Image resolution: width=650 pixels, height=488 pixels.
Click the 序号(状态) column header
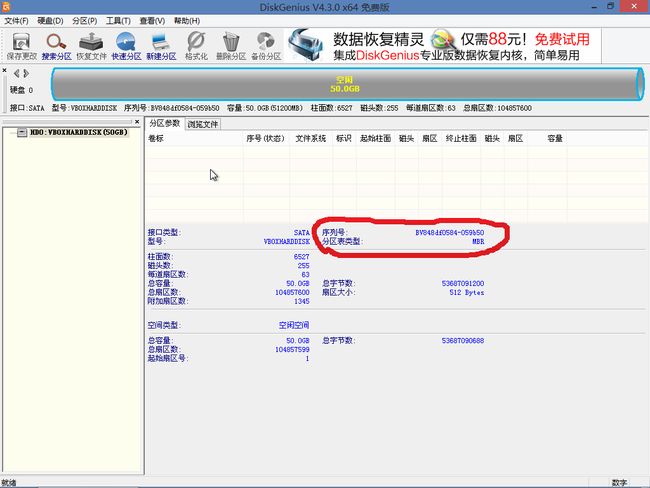pyautogui.click(x=265, y=138)
